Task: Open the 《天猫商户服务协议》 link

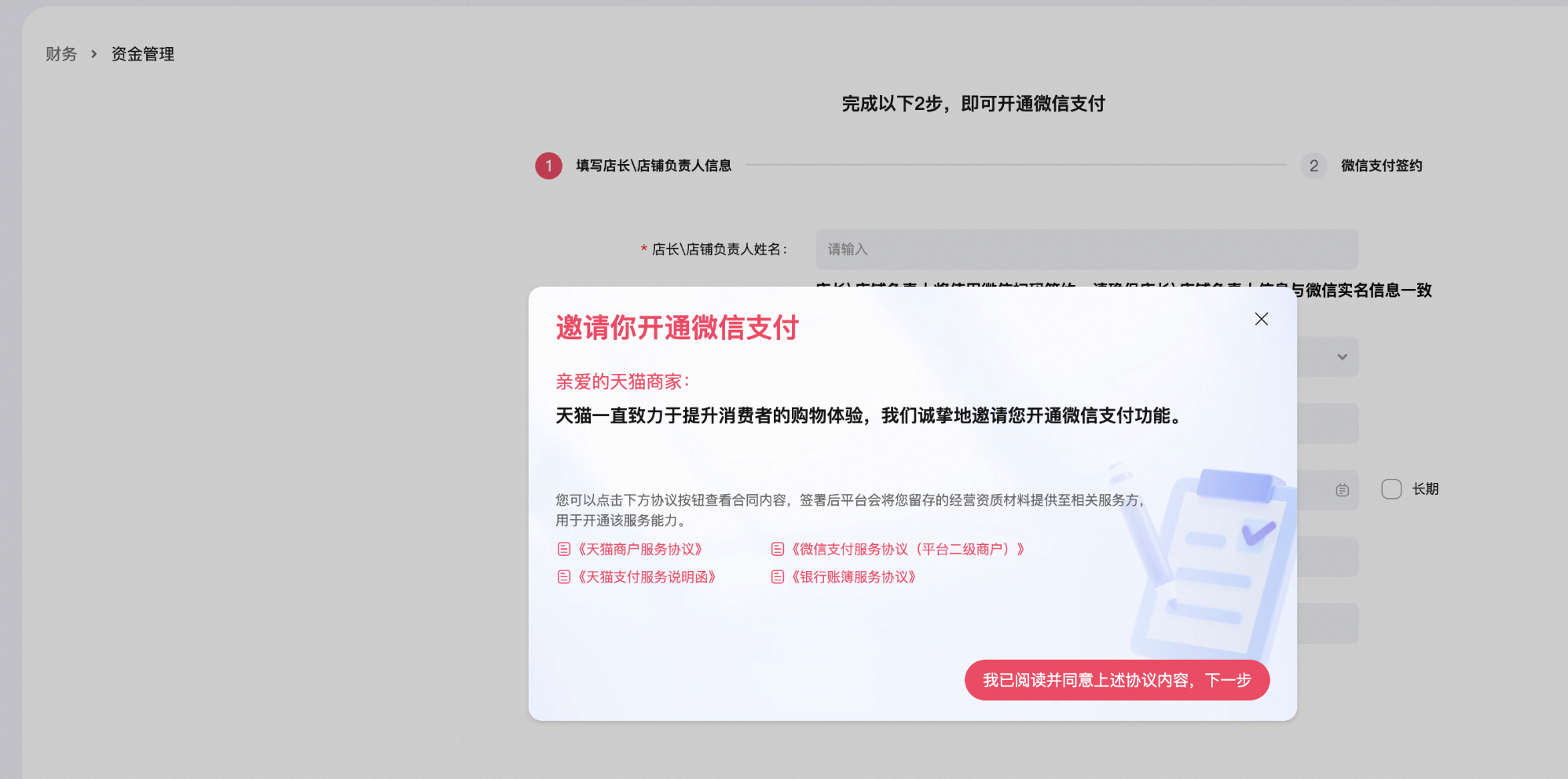Action: tap(639, 549)
